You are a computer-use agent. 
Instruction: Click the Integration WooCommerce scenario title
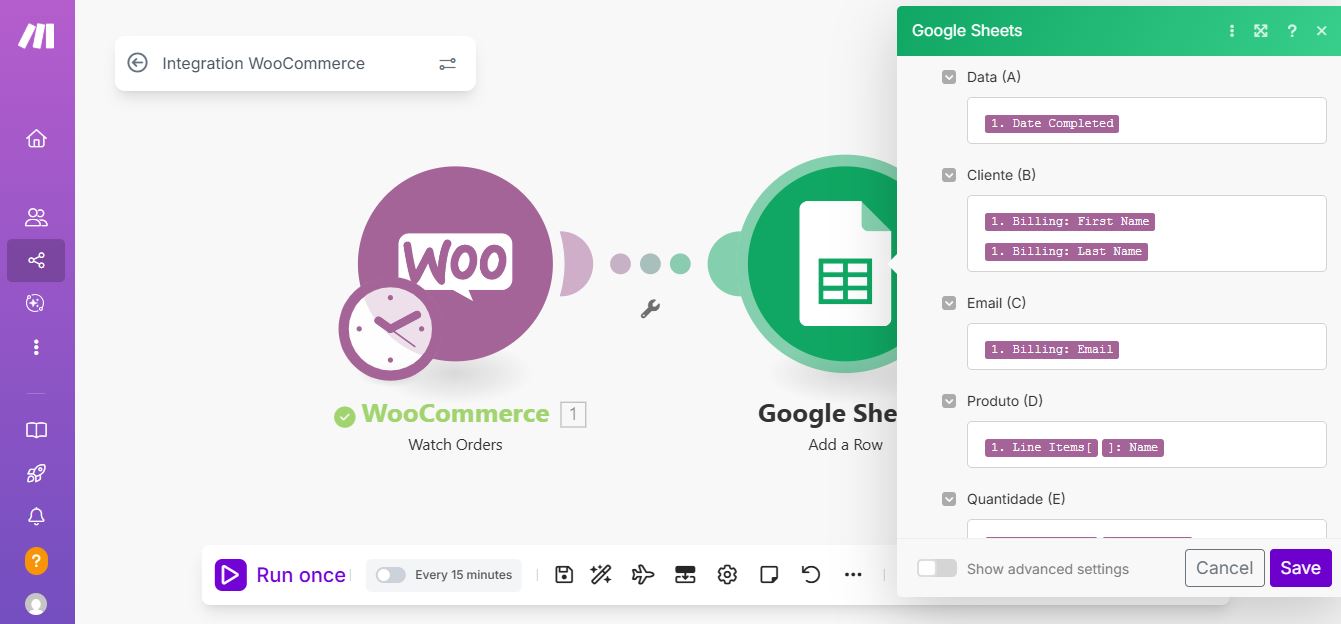tap(264, 63)
